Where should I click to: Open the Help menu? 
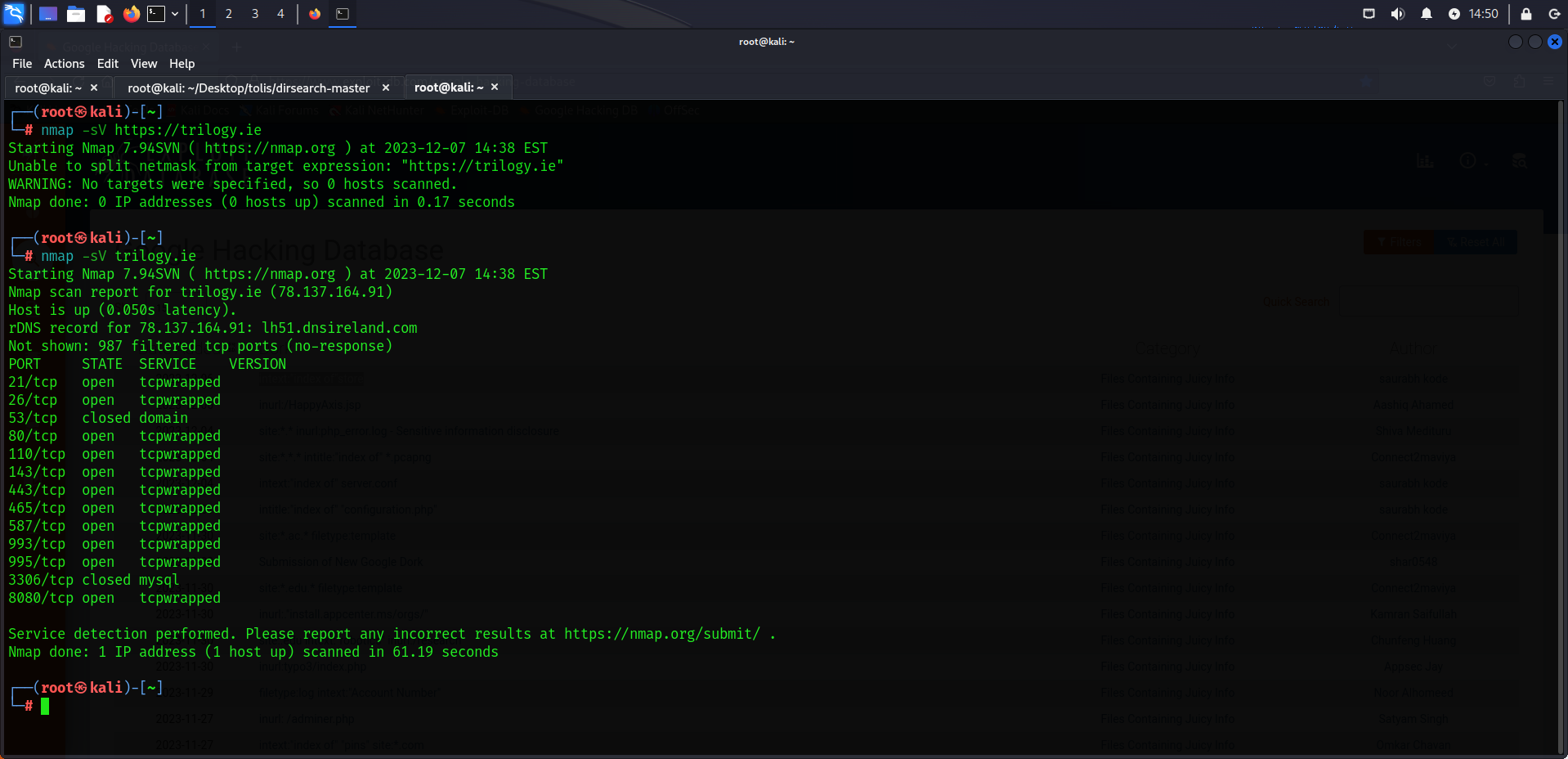182,64
